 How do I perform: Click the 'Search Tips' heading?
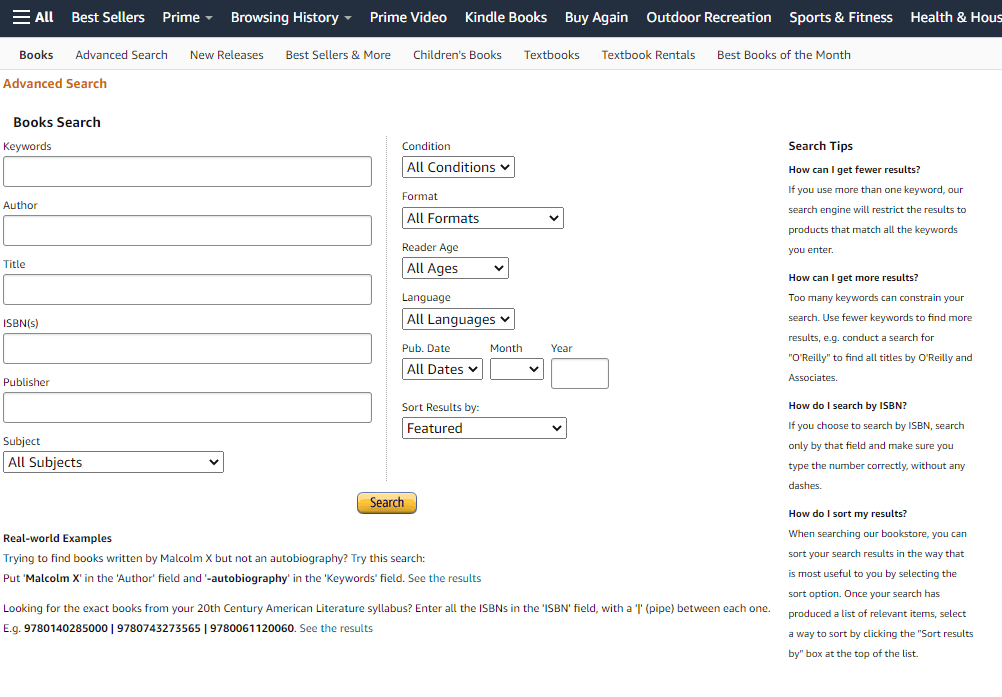pos(821,146)
